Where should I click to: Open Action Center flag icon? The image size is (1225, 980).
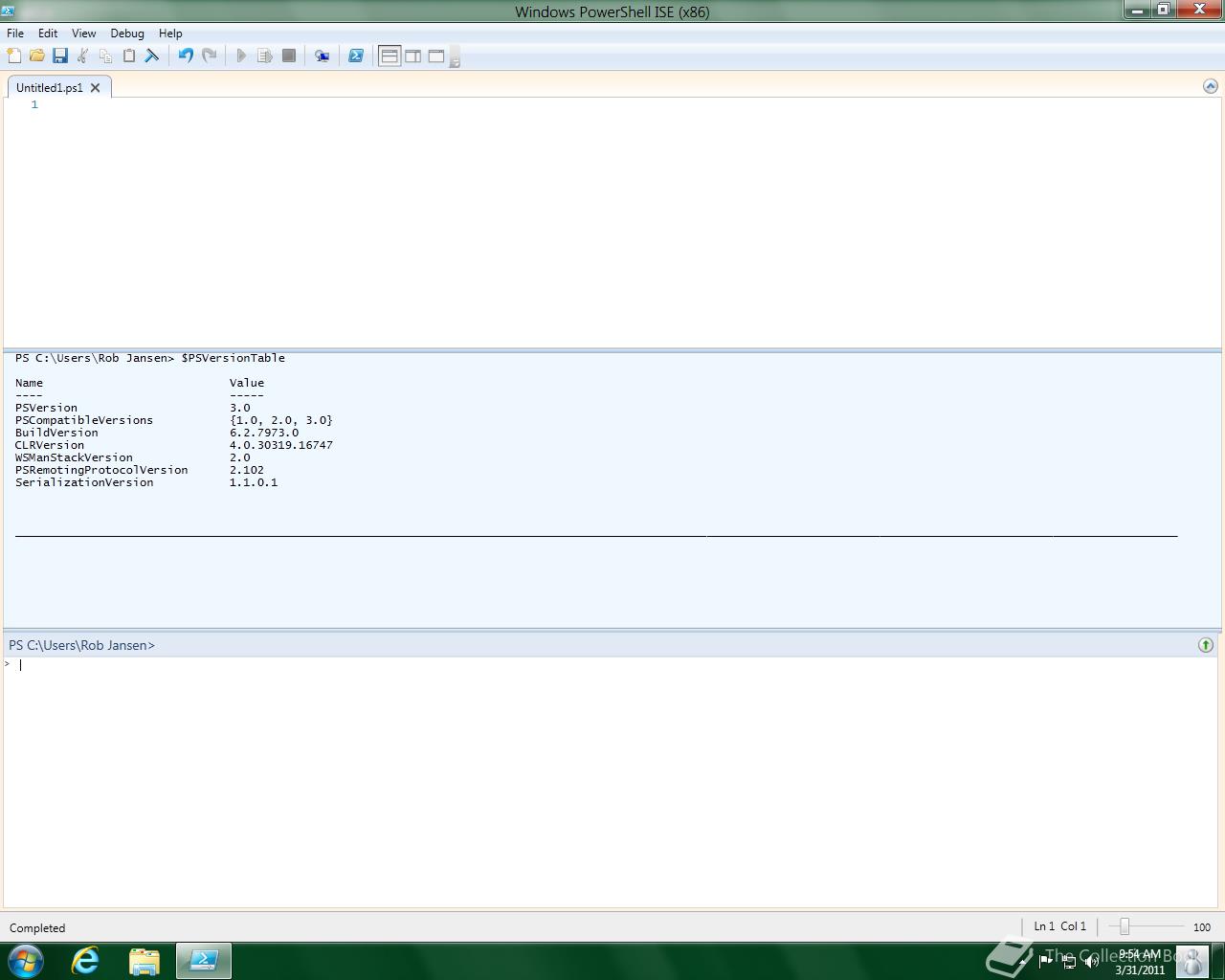coord(1045,961)
